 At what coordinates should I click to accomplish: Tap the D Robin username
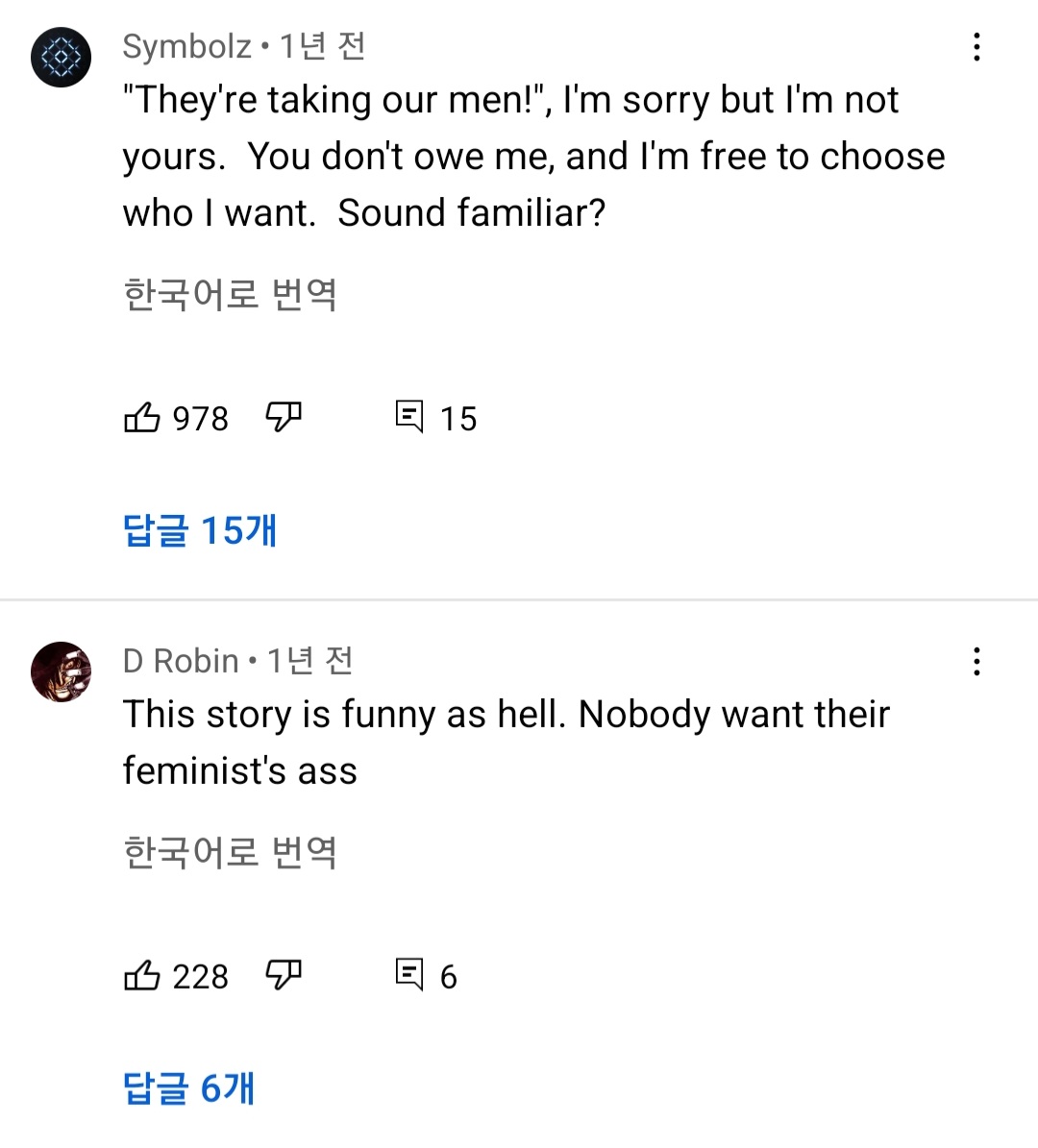[181, 661]
